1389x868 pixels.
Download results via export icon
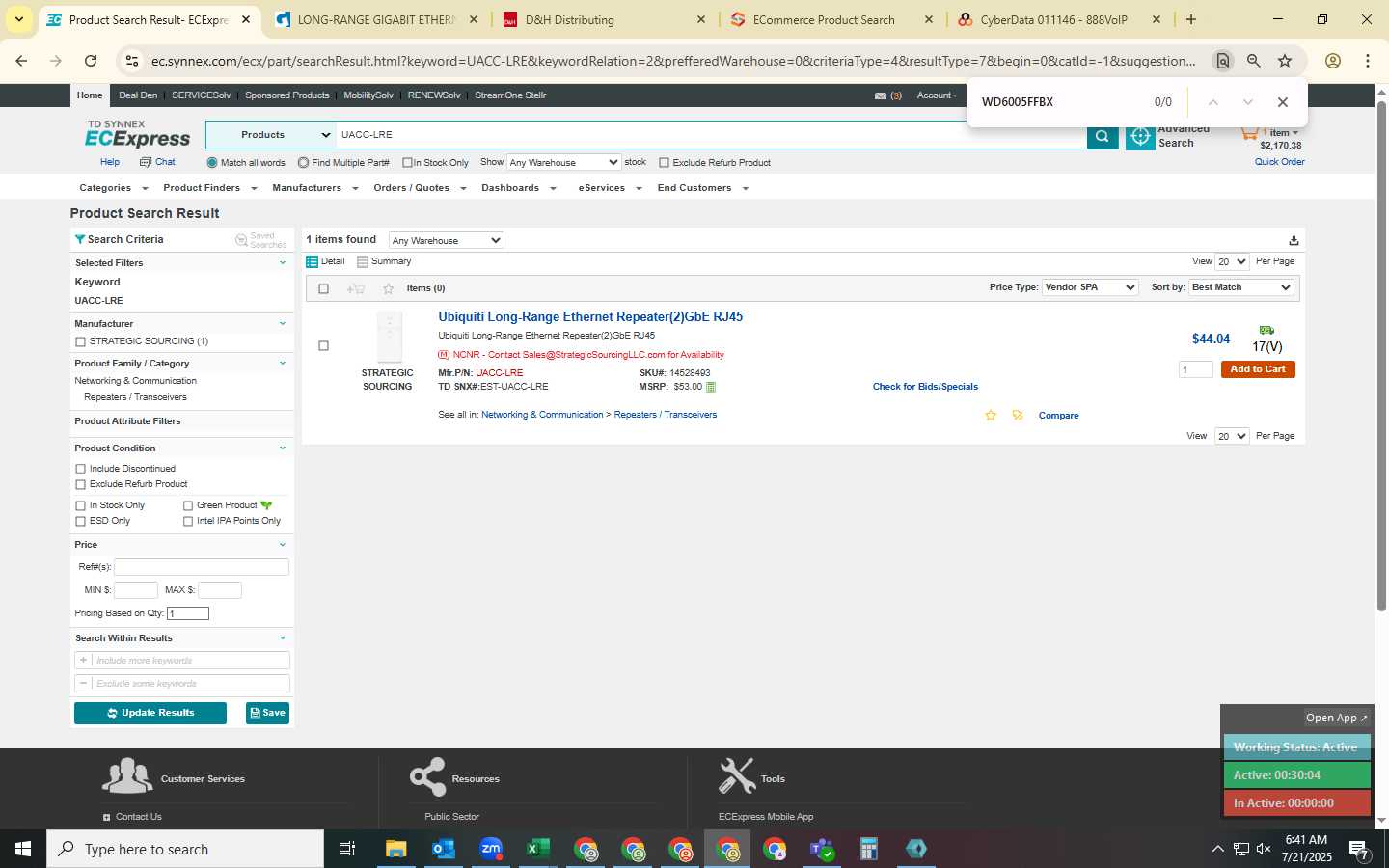tap(1294, 240)
